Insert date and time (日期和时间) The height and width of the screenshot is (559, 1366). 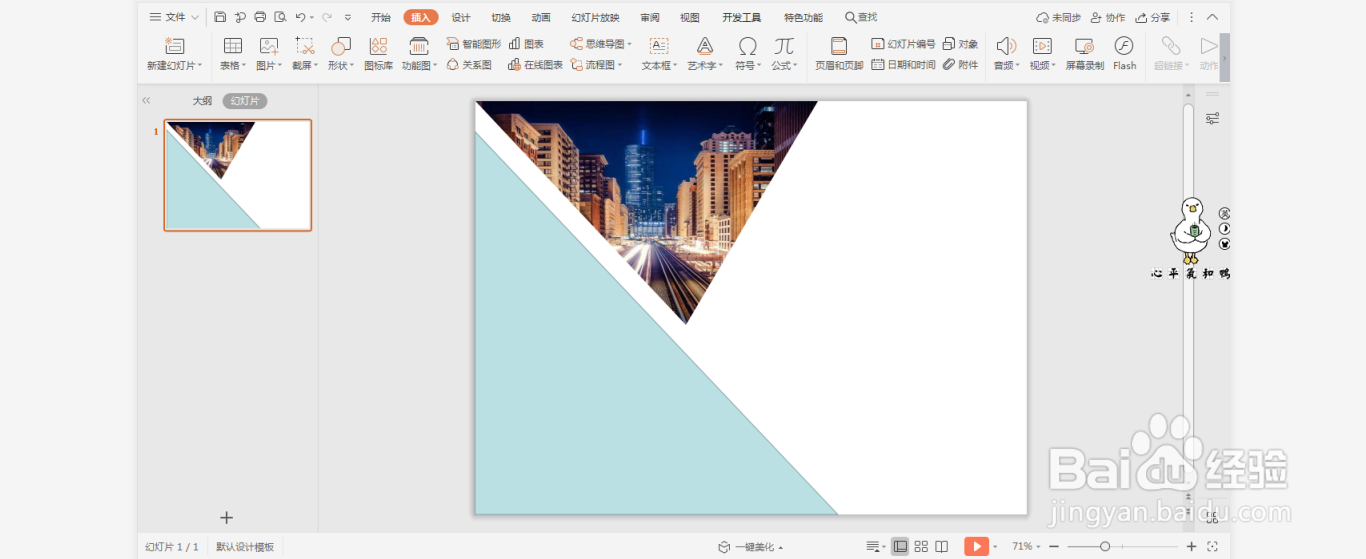[903, 65]
